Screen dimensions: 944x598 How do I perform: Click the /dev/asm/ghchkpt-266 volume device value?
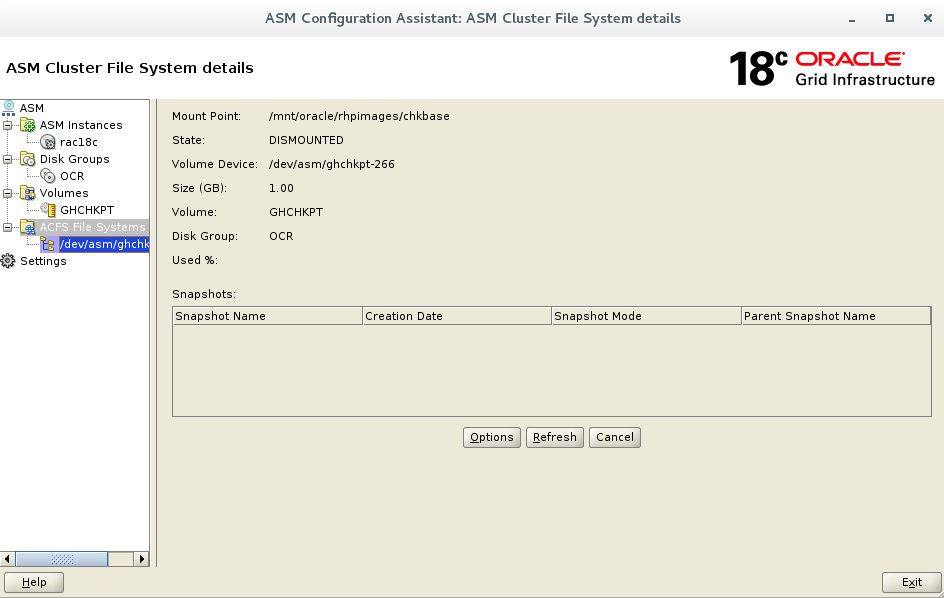[332, 164]
